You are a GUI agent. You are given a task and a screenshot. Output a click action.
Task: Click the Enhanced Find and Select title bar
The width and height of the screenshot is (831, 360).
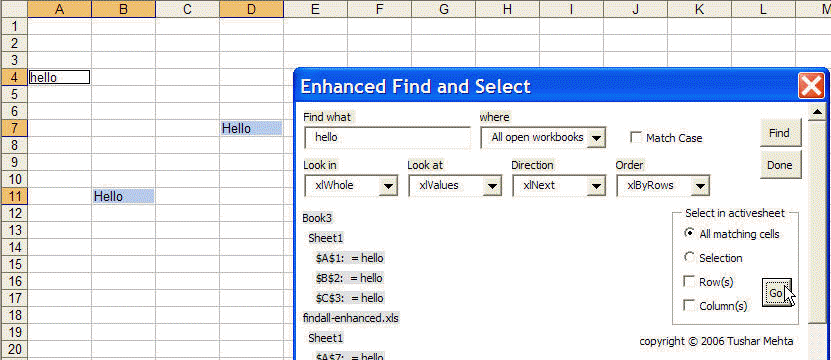click(x=546, y=86)
